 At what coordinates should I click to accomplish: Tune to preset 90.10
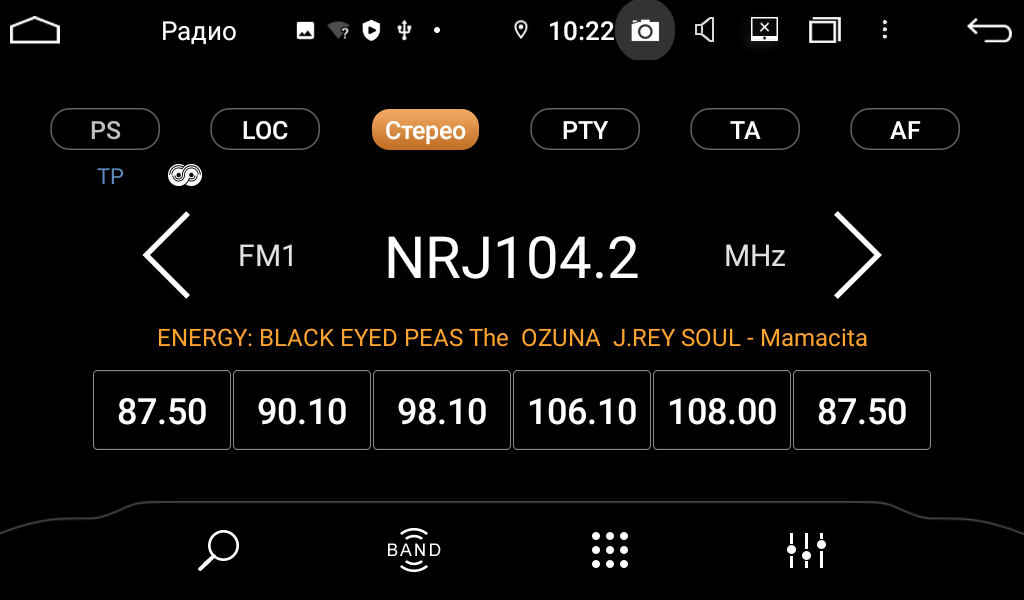302,410
